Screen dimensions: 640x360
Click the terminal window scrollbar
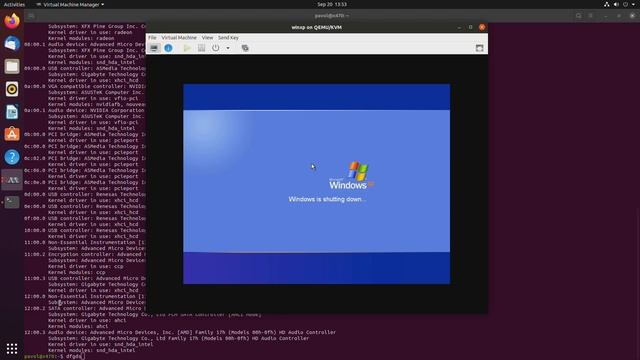pyautogui.click(x=638, y=283)
